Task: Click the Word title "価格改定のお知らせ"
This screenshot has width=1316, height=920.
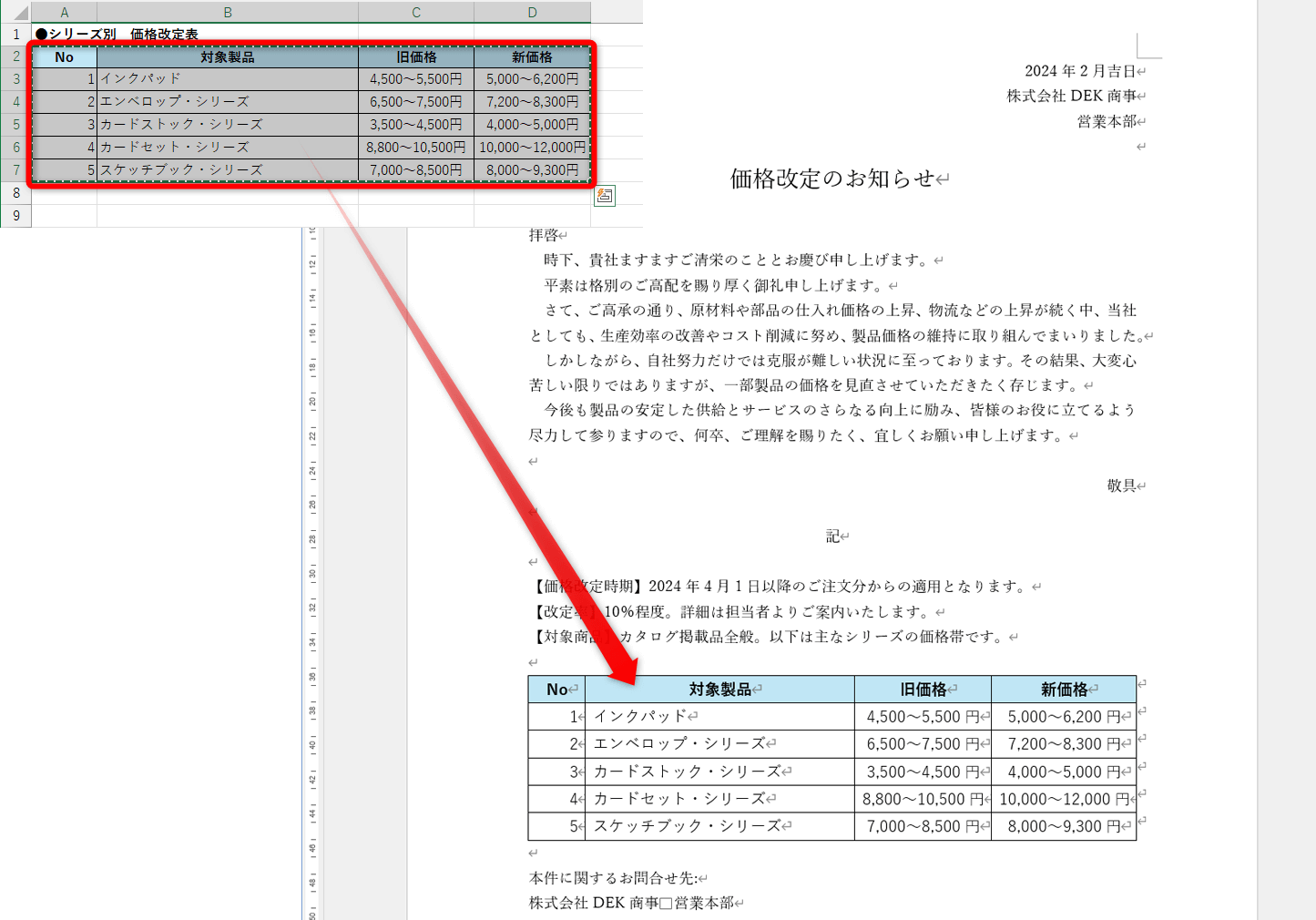Action: (x=832, y=179)
